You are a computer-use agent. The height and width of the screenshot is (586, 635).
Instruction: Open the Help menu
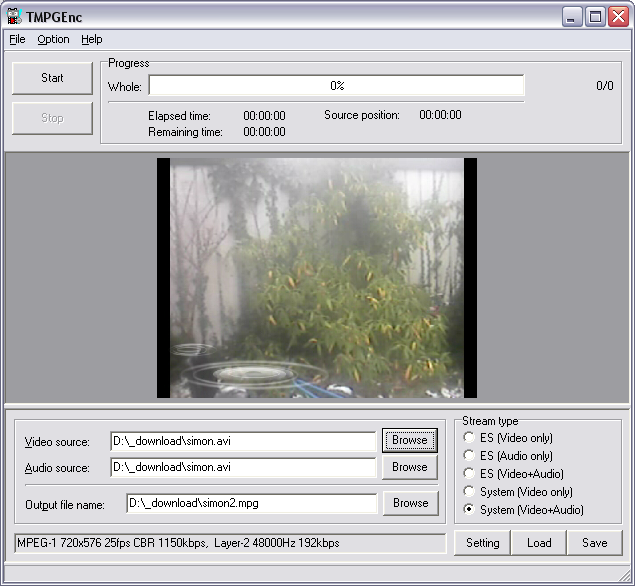[x=92, y=39]
